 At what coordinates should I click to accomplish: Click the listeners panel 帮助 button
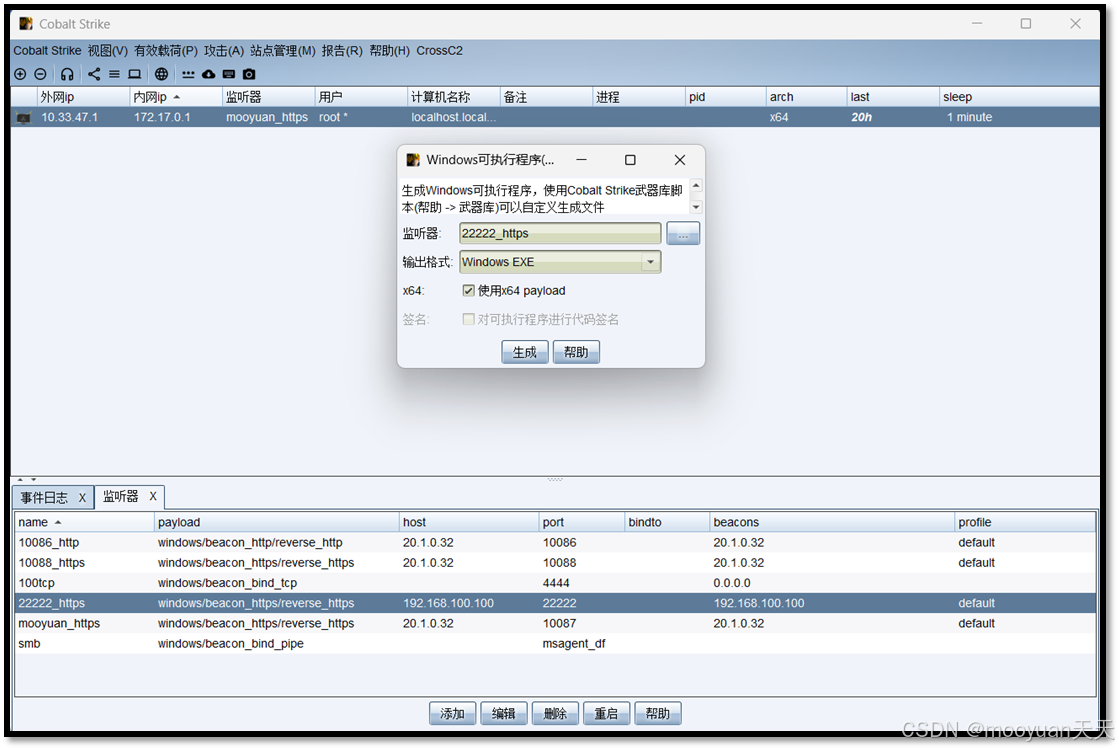[658, 714]
